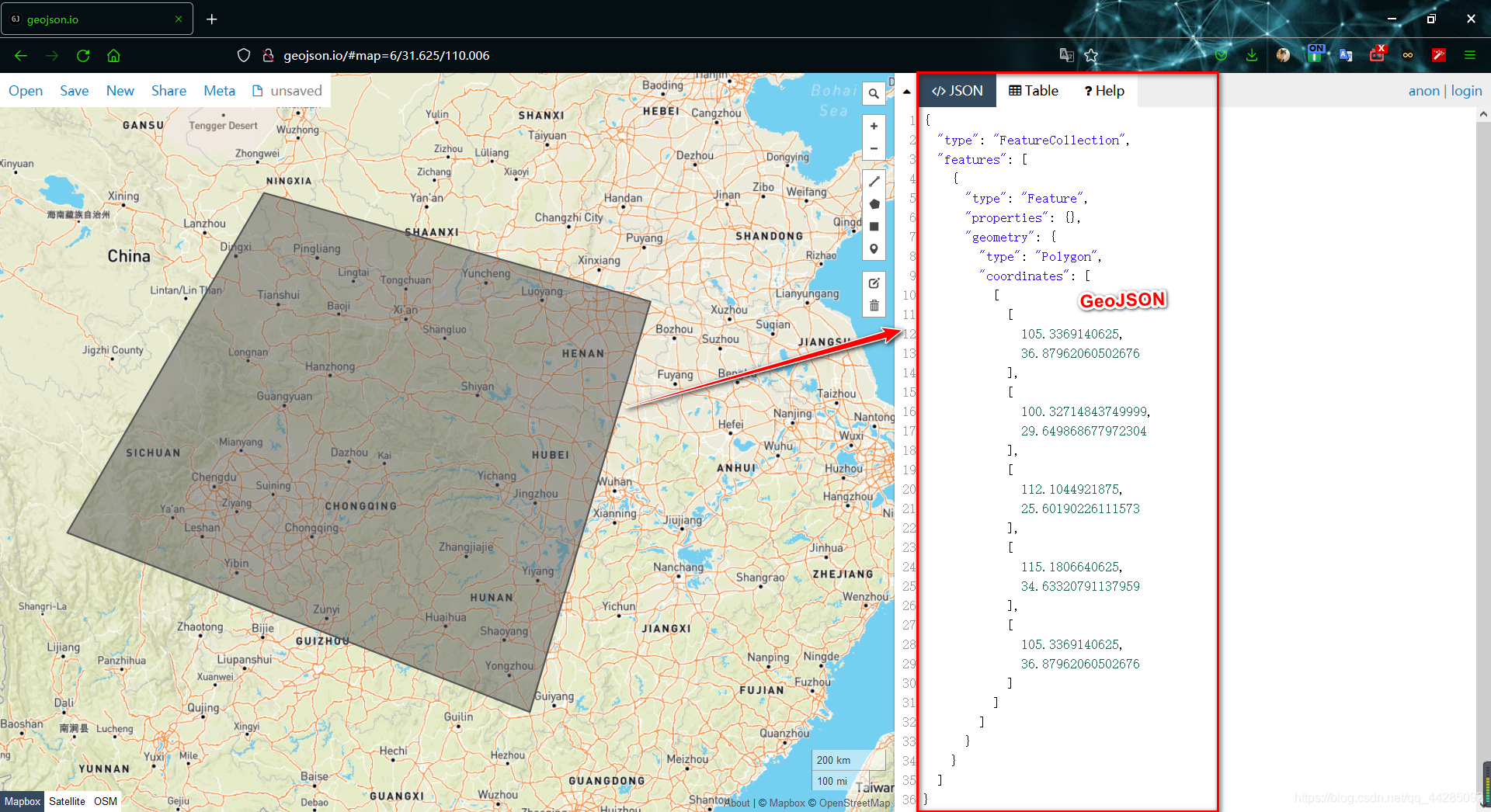Switch to the Table tab
Screen dimensions: 1491x812
tap(1033, 91)
